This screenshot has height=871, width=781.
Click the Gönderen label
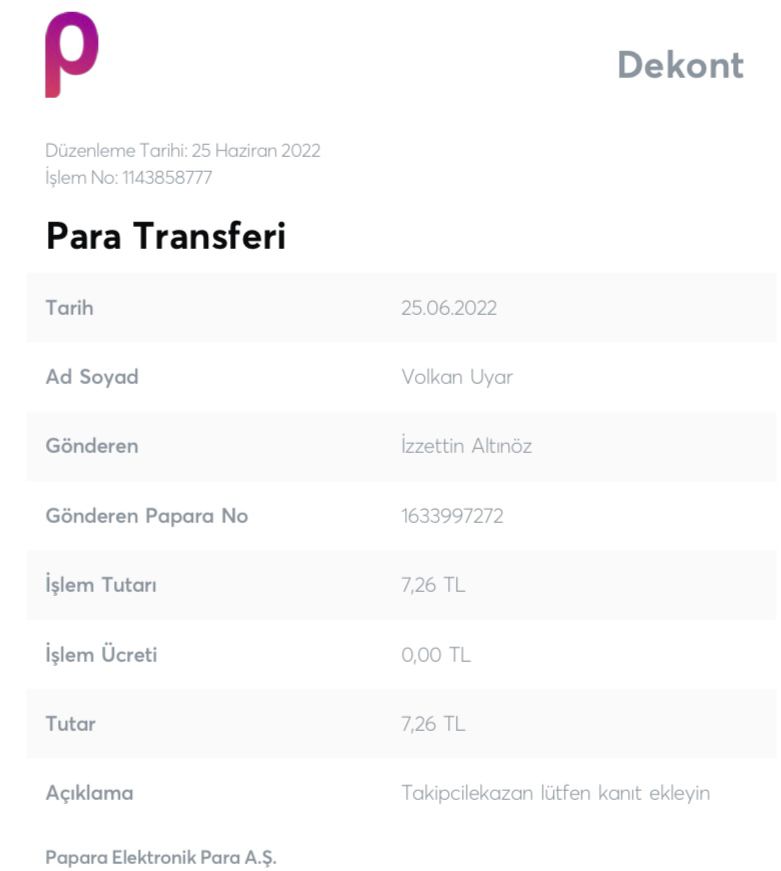click(92, 446)
